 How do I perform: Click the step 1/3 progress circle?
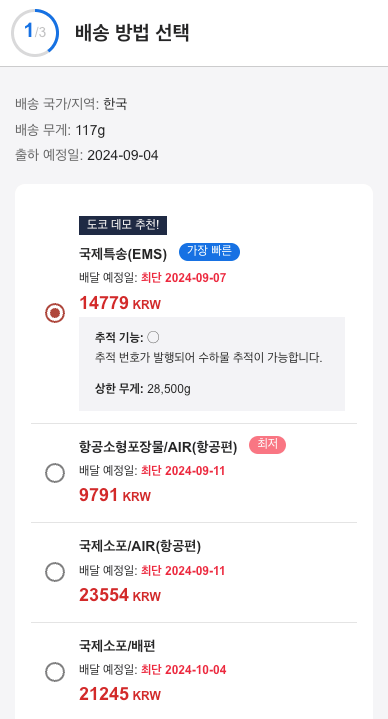(35, 33)
